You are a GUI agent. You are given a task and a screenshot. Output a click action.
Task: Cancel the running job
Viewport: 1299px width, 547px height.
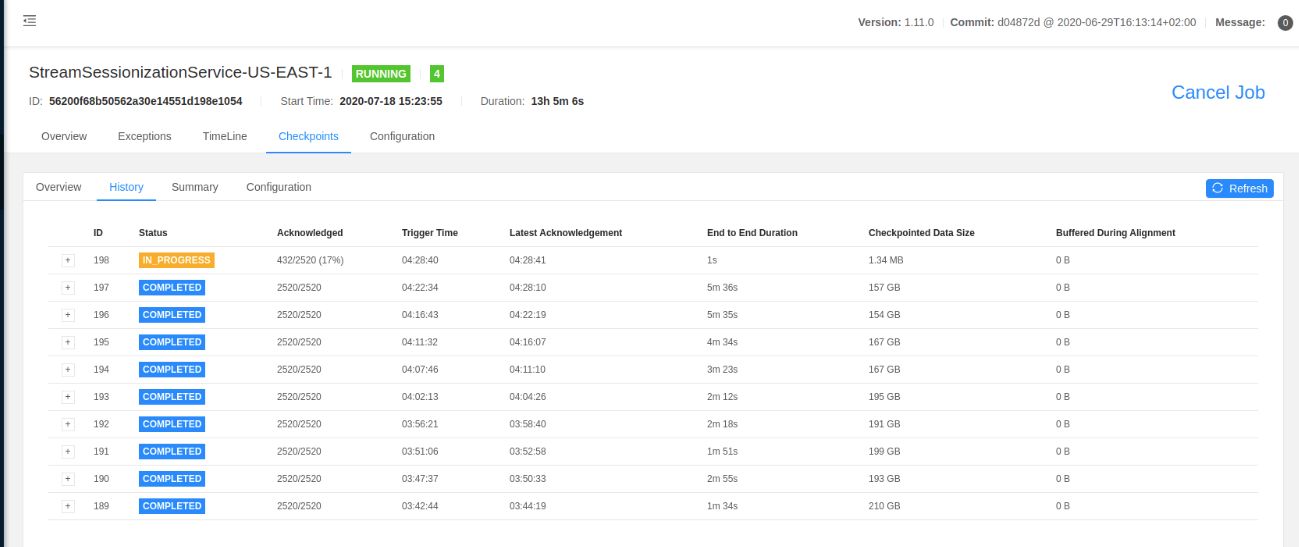1217,93
